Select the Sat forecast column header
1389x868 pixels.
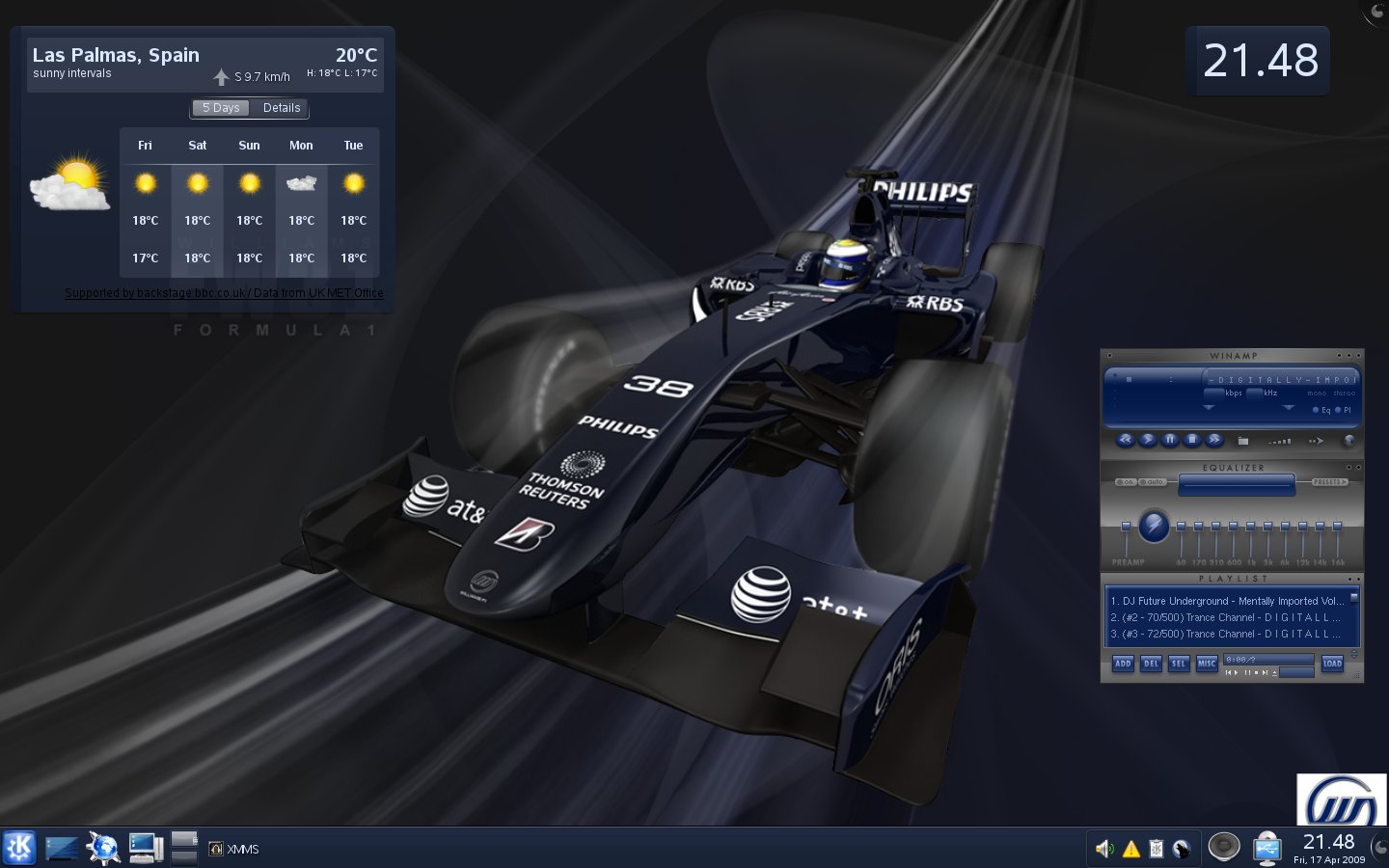pos(198,146)
